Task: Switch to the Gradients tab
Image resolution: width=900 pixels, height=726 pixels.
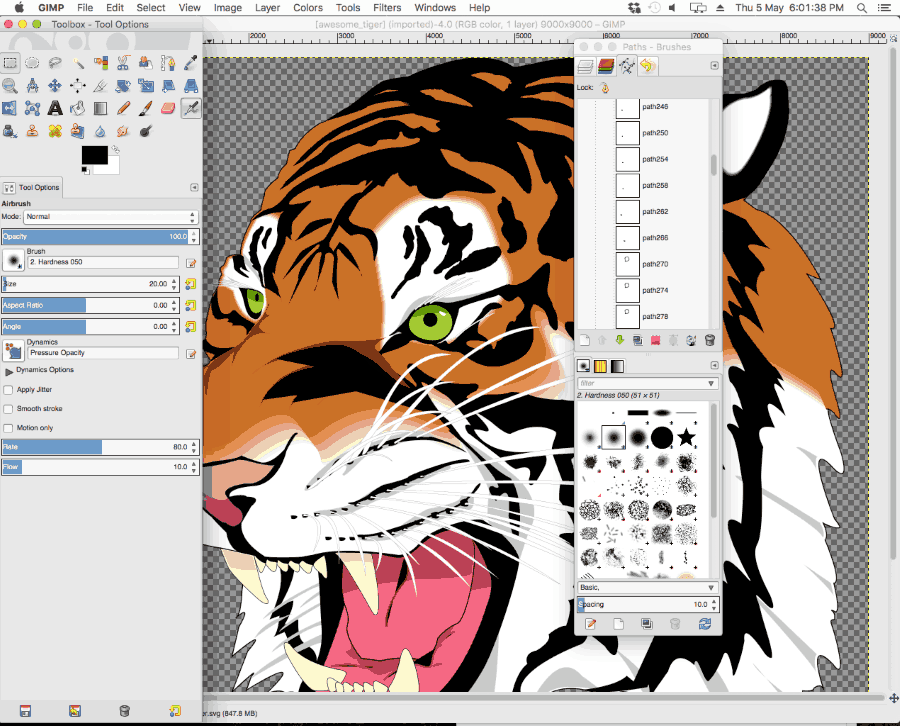Action: point(617,366)
